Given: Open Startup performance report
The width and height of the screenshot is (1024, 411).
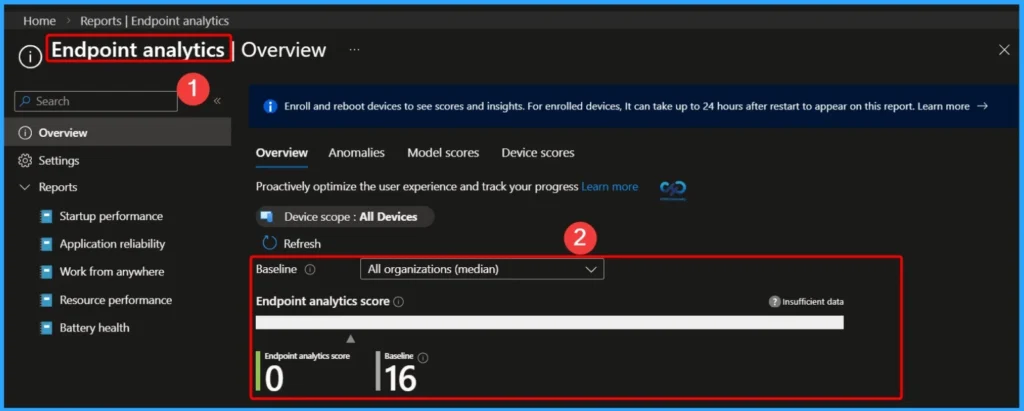Looking at the screenshot, I should point(111,216).
